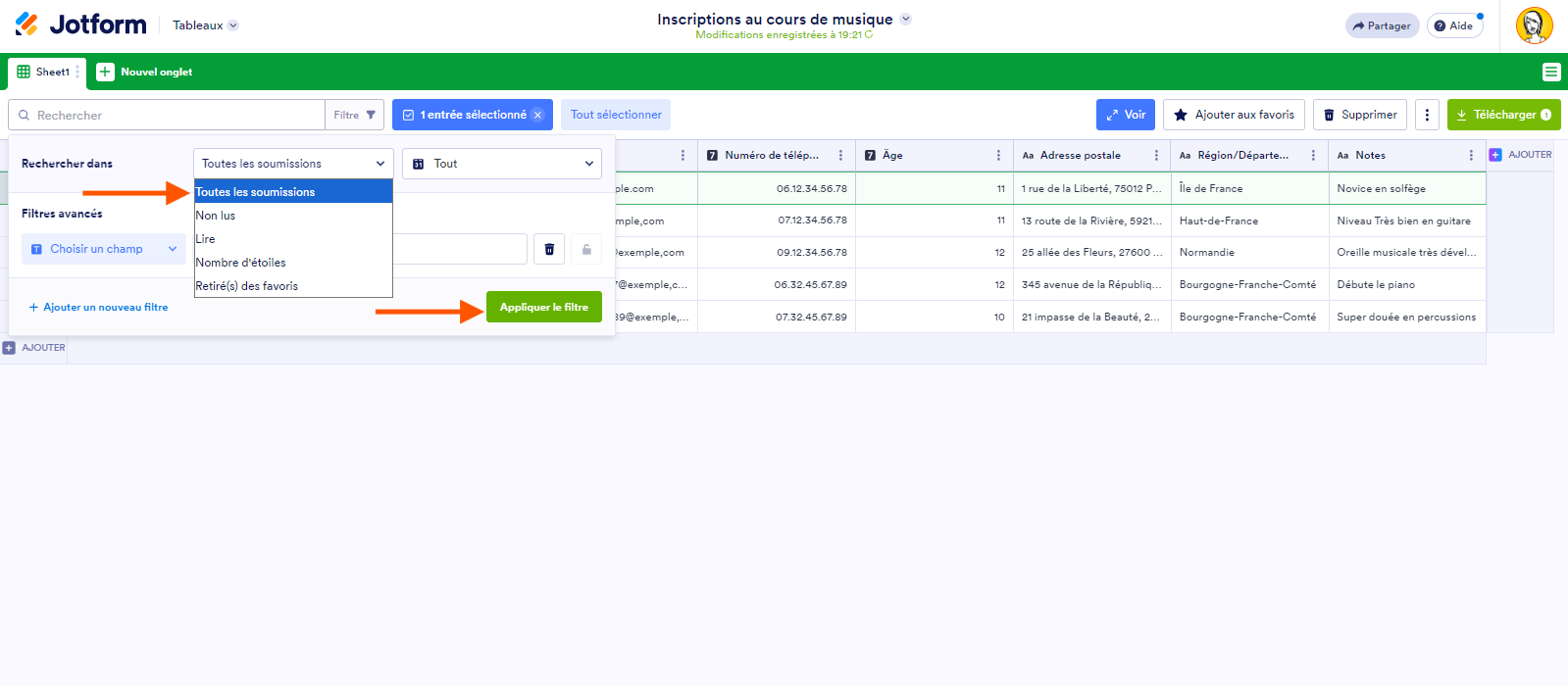Click Appliquer le filtre button
Screen dimensions: 1568x686
point(544,308)
